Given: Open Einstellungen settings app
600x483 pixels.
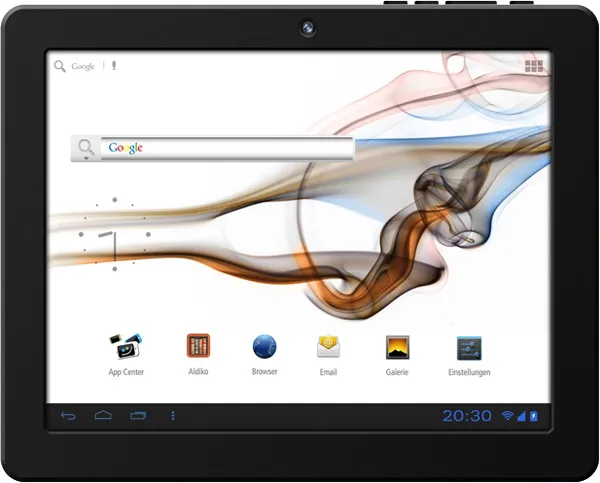Looking at the screenshot, I should (469, 347).
